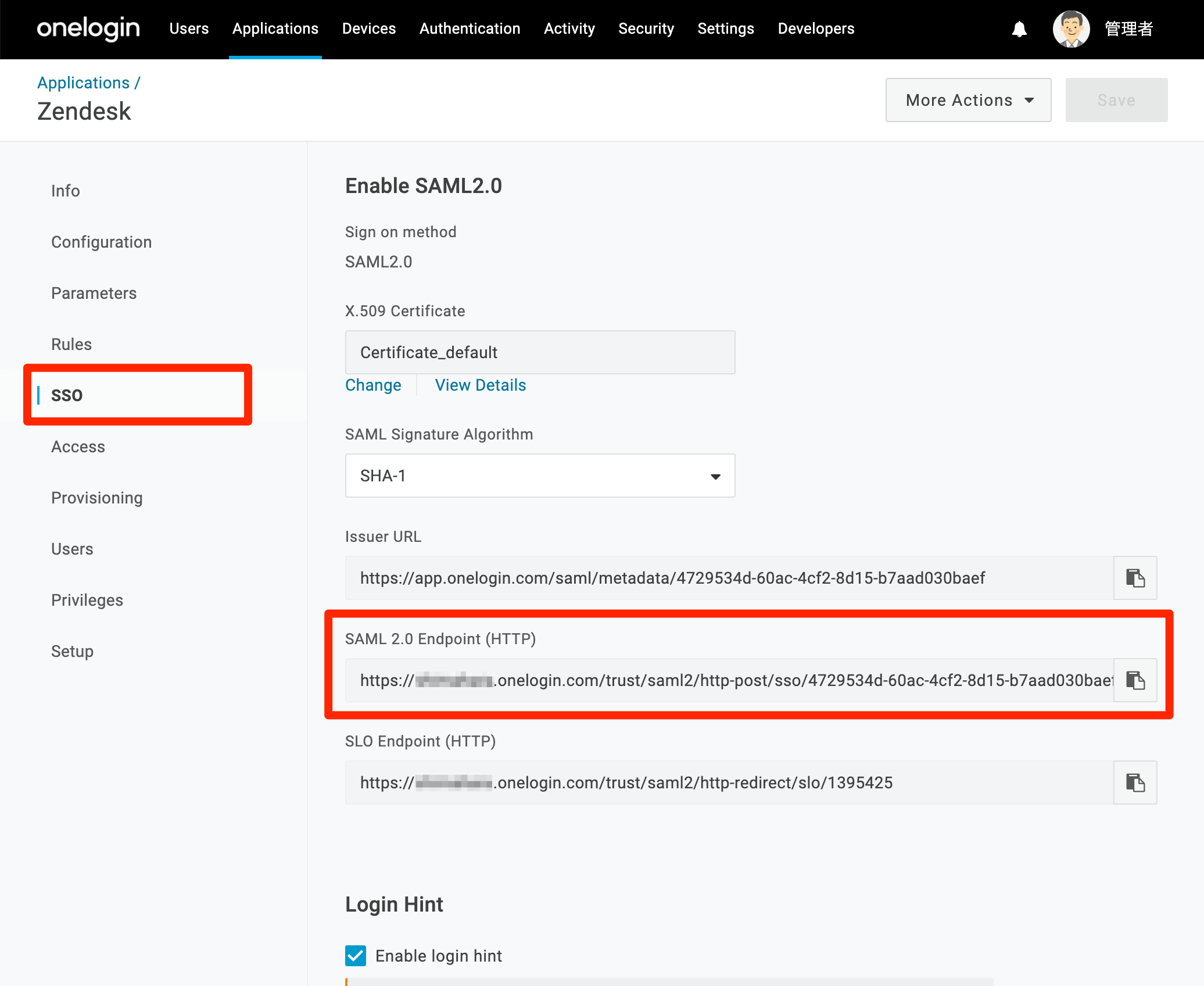Open the 管理者 user menu

pos(1128,29)
